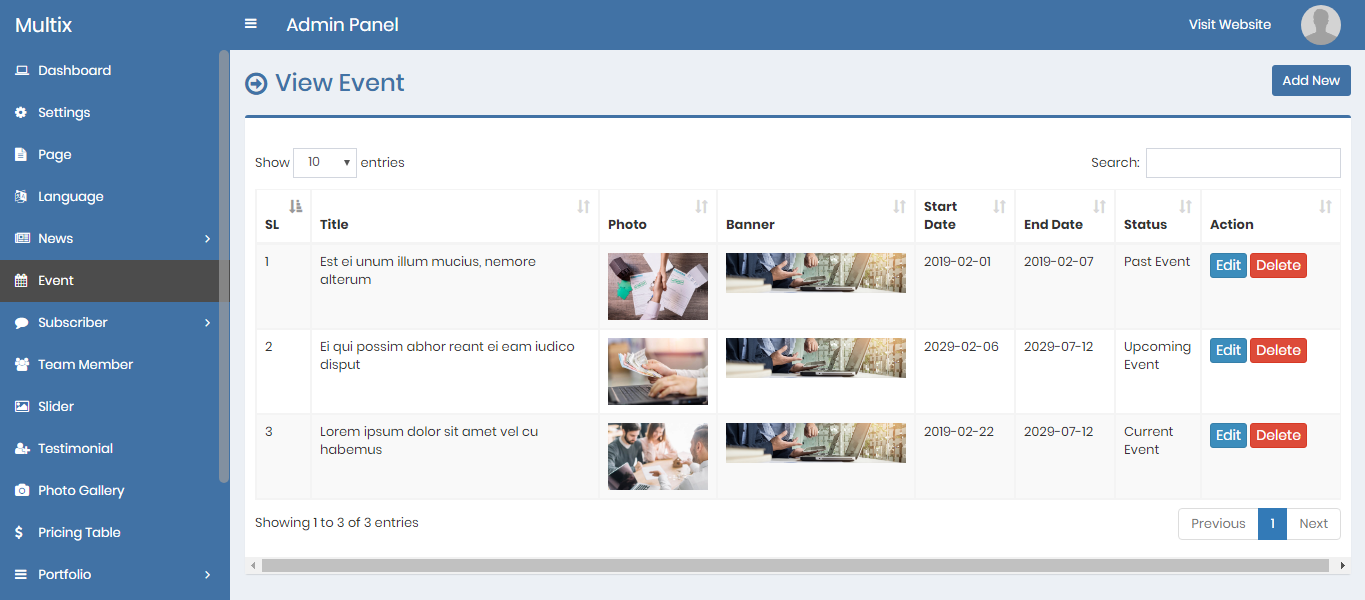Click inside the Search input field

point(1242,162)
